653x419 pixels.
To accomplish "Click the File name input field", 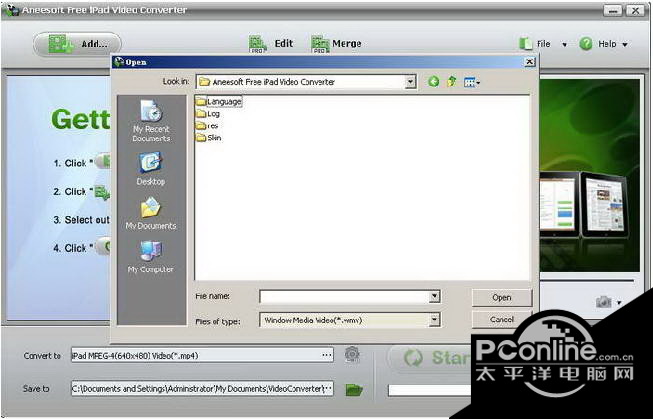I will [344, 297].
